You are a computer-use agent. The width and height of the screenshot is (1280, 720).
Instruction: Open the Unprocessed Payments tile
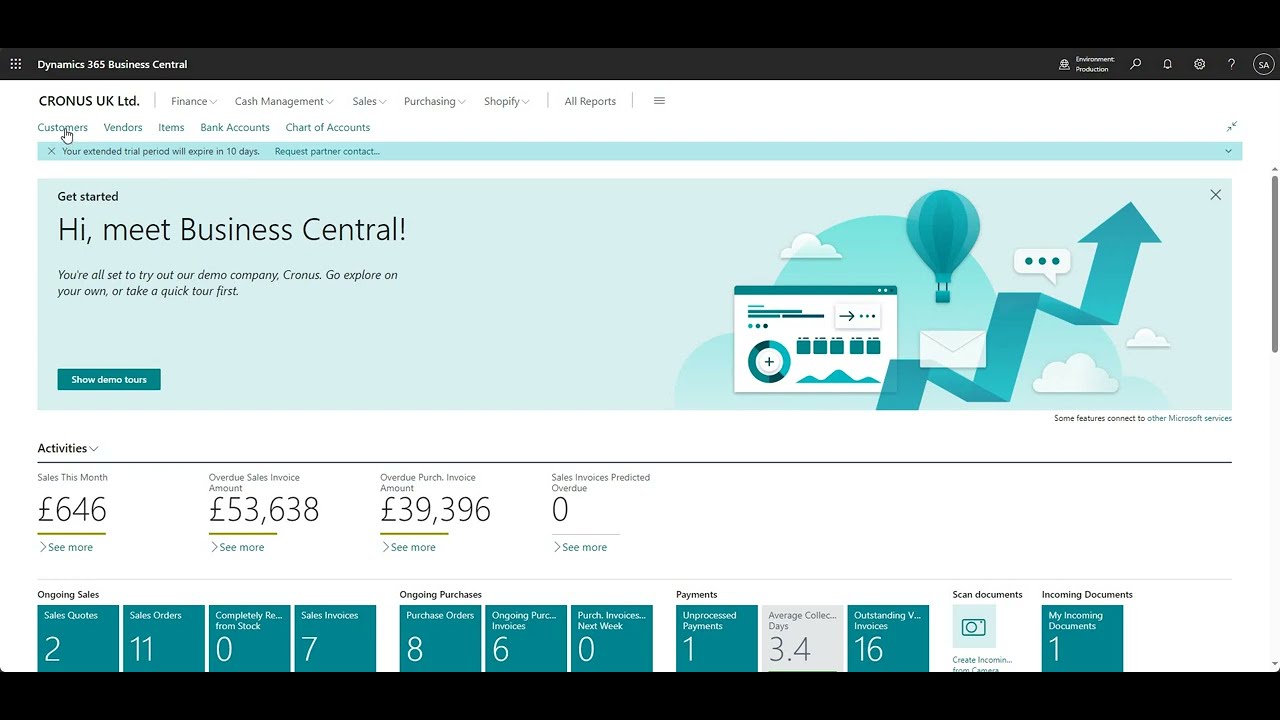tap(717, 638)
